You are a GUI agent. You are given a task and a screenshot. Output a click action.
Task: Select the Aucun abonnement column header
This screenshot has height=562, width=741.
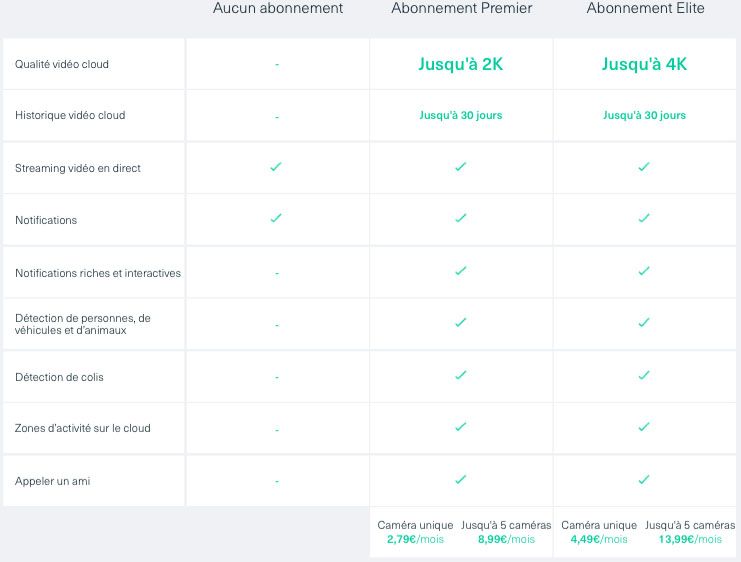(x=277, y=9)
